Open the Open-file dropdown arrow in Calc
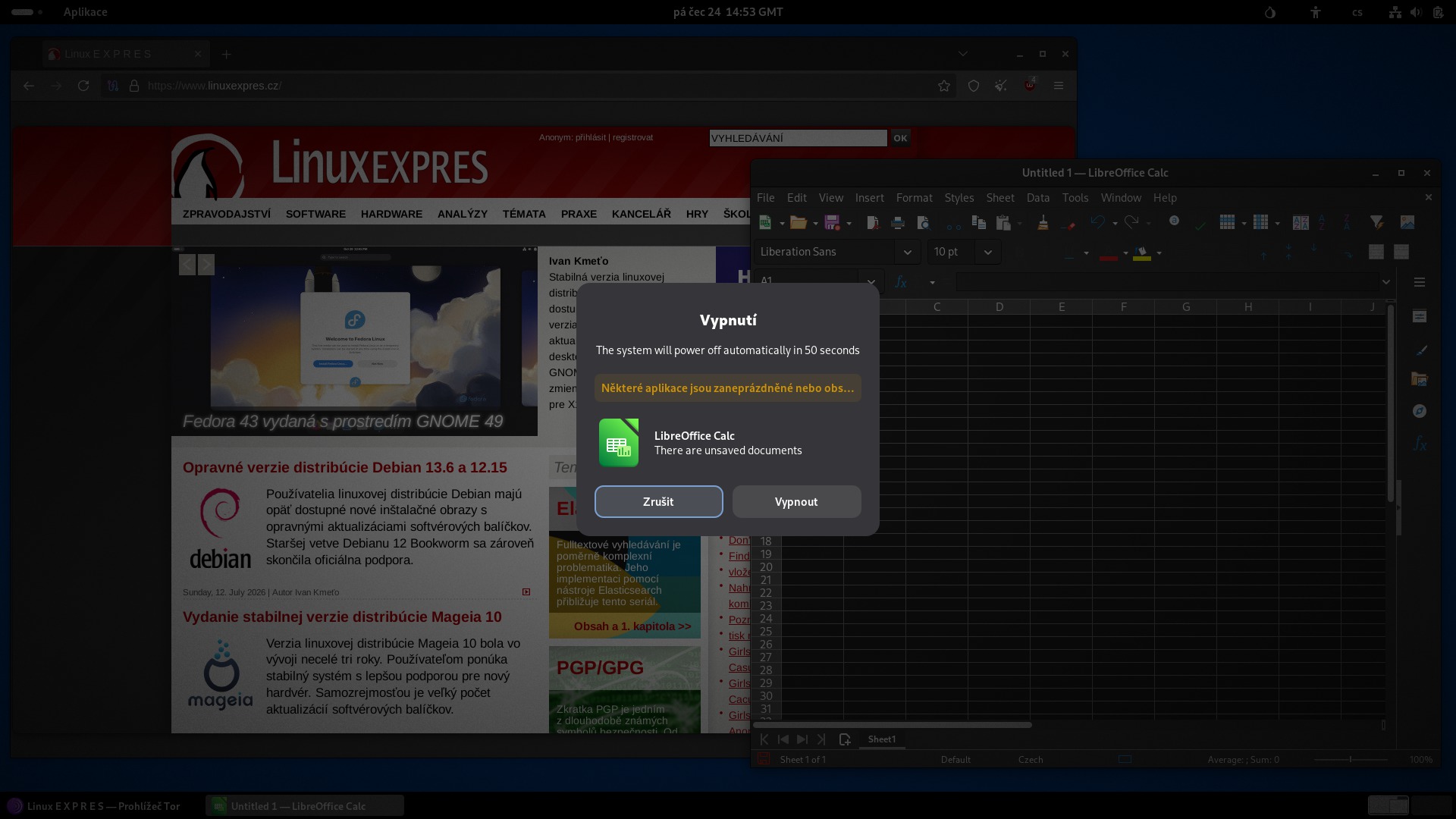This screenshot has width=1456, height=819. click(x=815, y=223)
